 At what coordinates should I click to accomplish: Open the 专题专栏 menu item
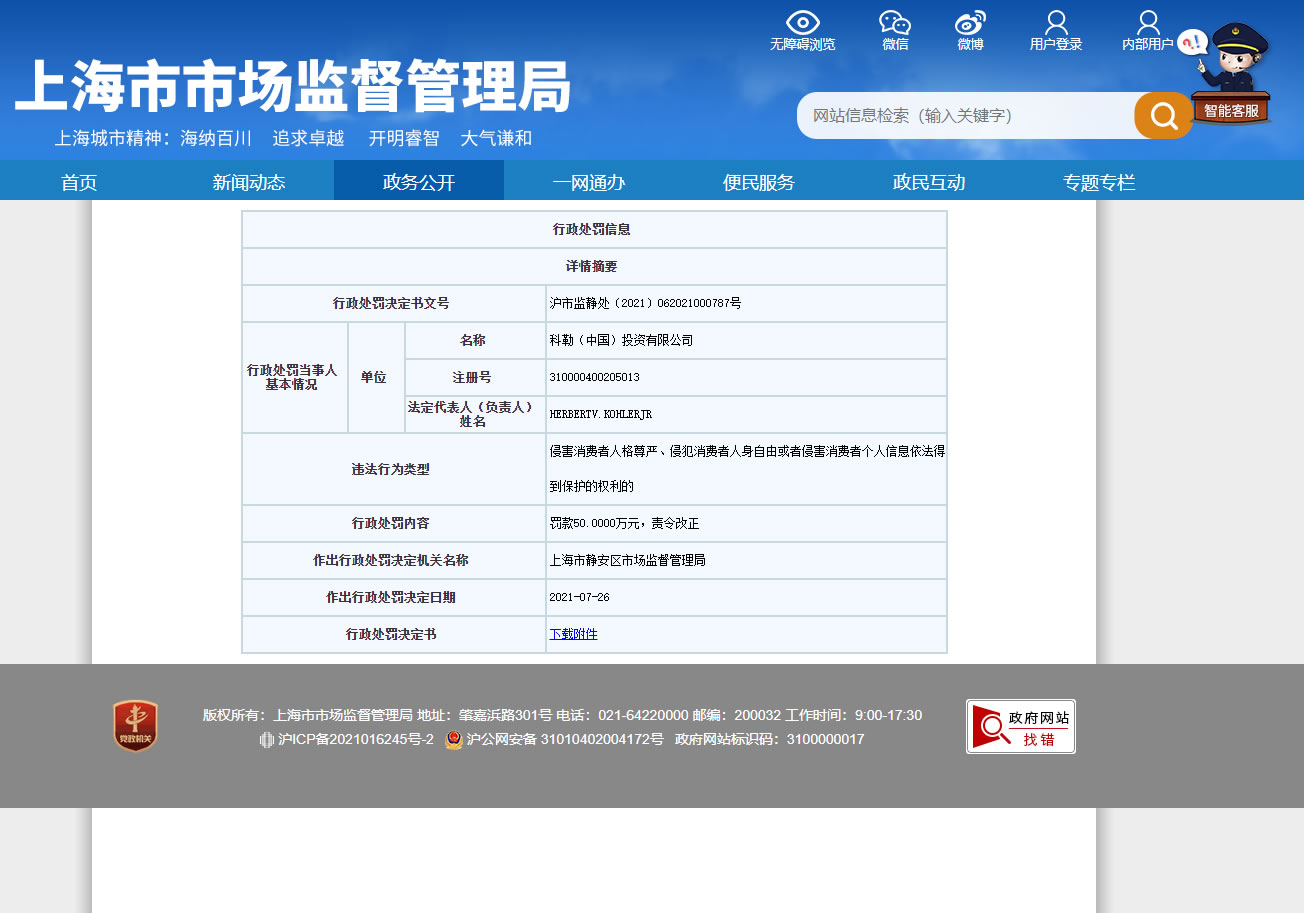pos(1099,182)
